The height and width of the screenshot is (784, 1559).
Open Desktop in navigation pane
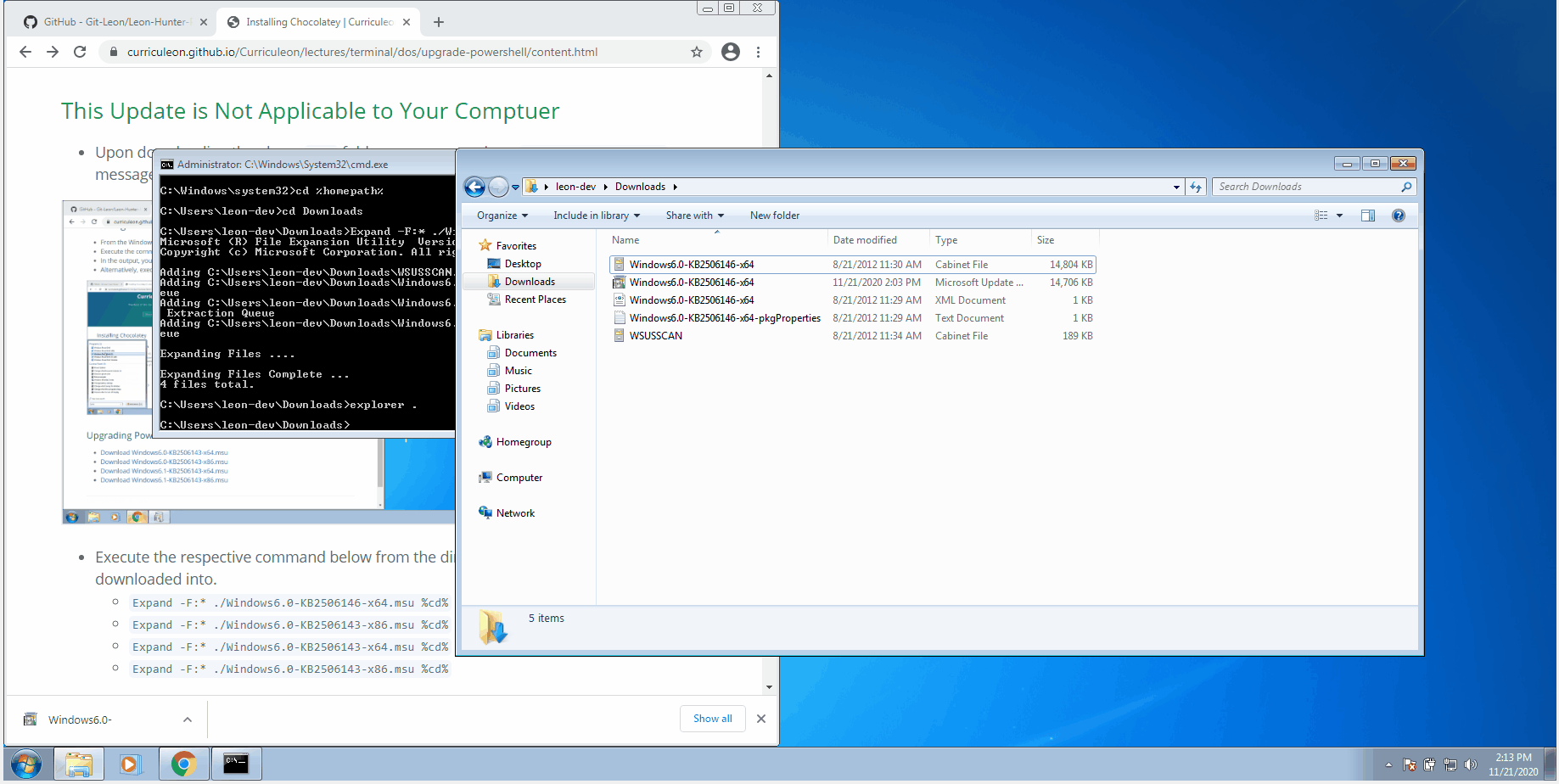click(x=522, y=264)
